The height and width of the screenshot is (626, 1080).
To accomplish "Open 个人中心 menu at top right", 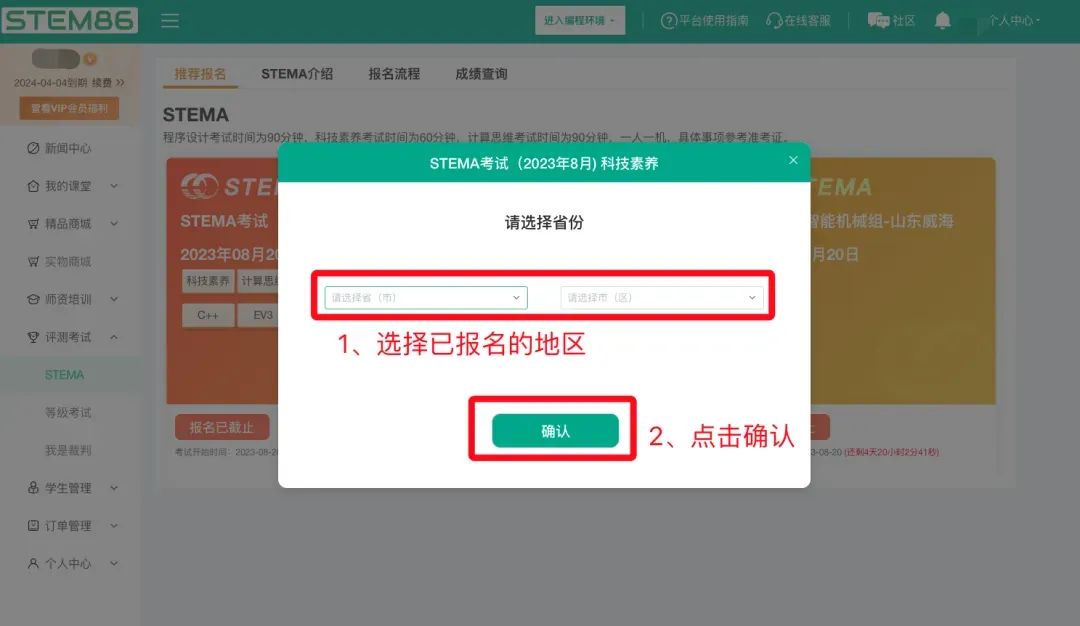I will point(1014,21).
